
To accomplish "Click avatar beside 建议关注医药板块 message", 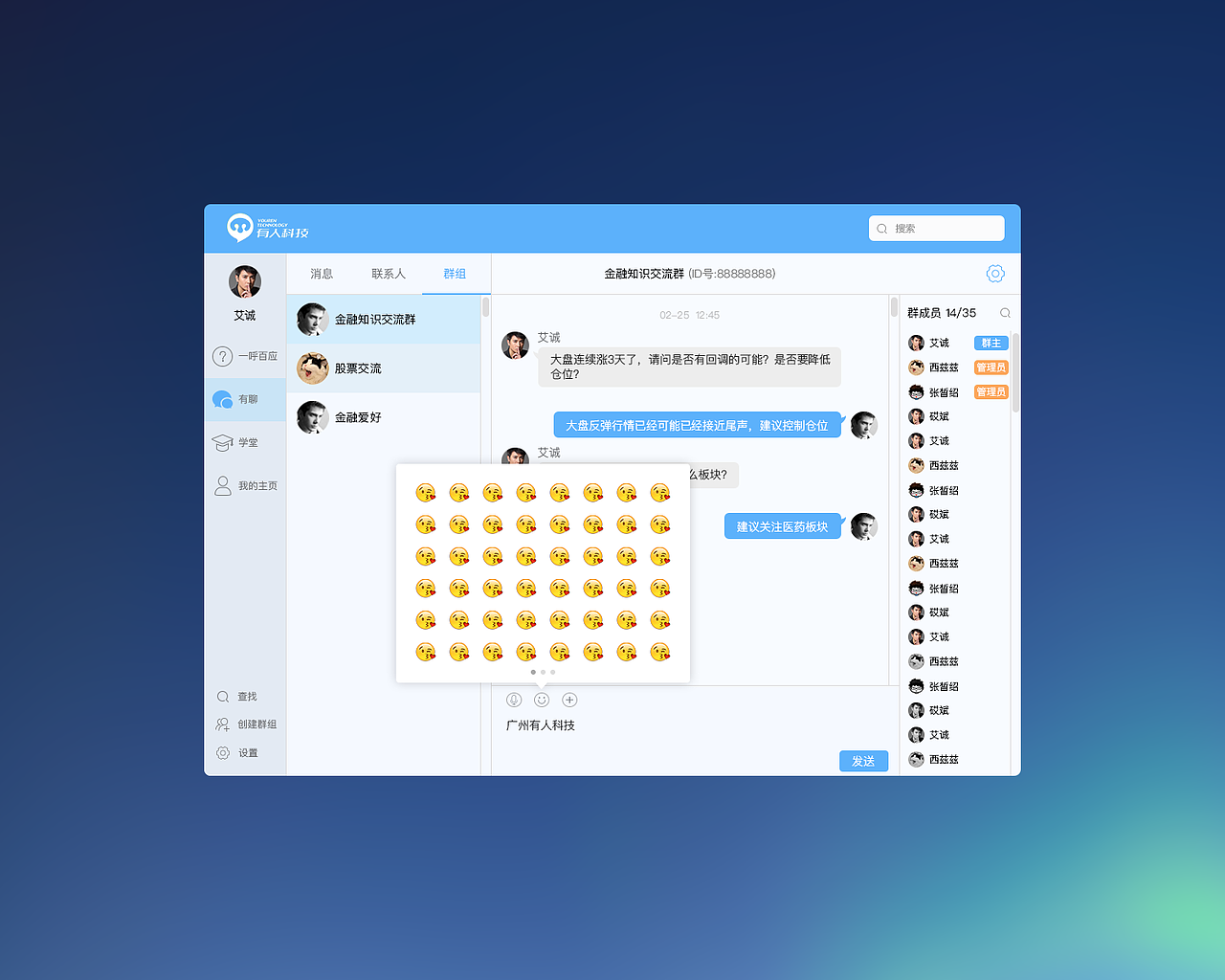I will click(x=864, y=526).
